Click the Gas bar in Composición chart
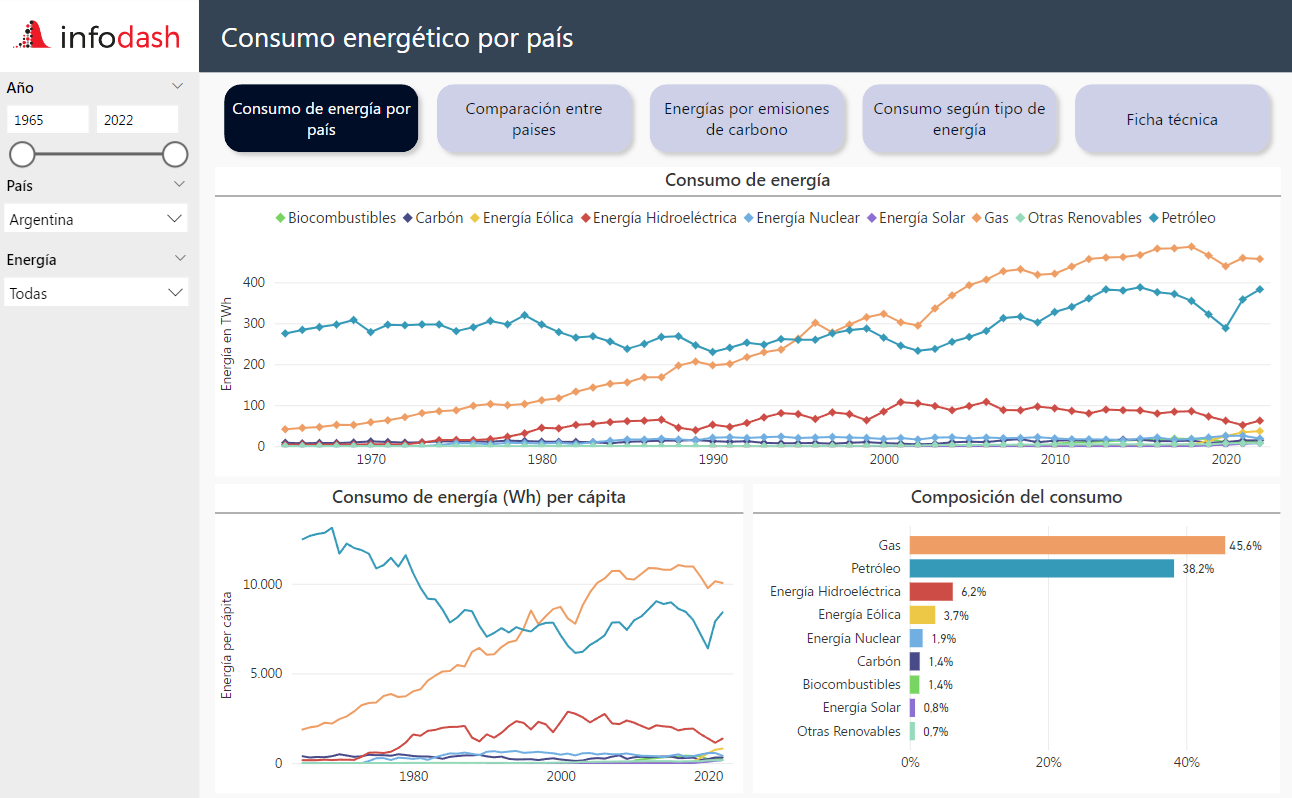1292x798 pixels. [1067, 545]
